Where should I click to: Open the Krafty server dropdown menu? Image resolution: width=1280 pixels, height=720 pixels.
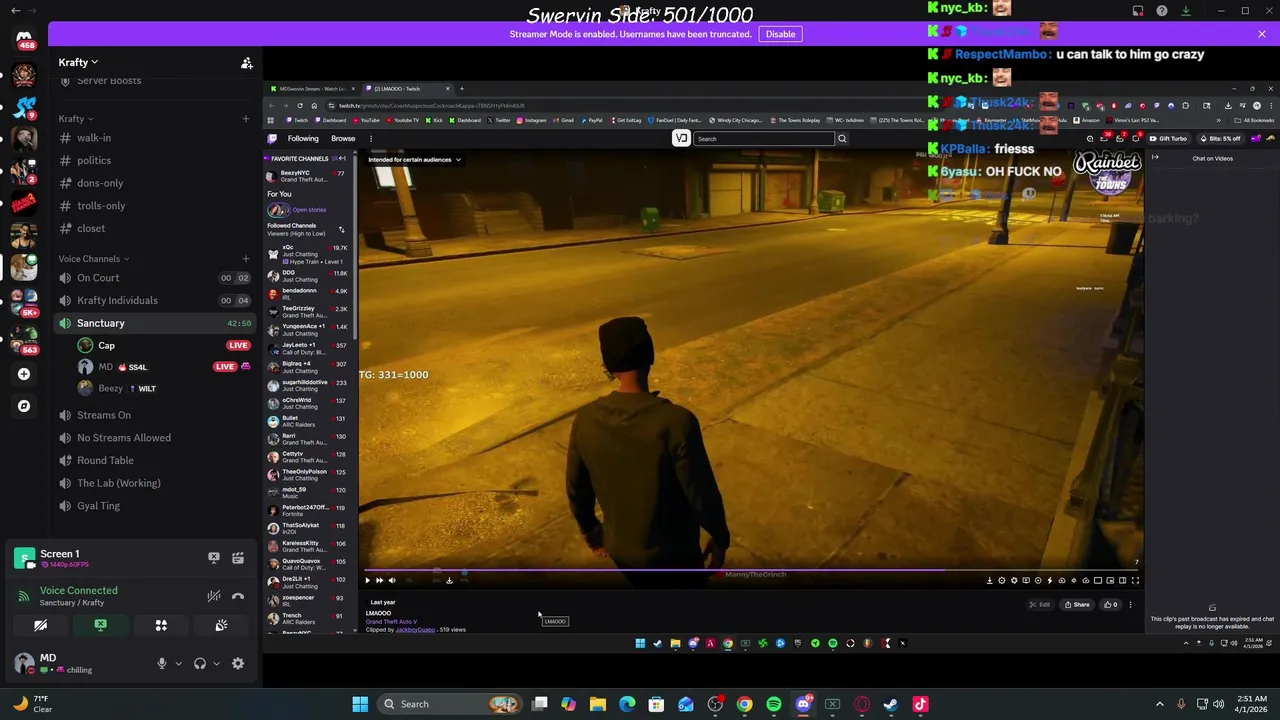78,62
